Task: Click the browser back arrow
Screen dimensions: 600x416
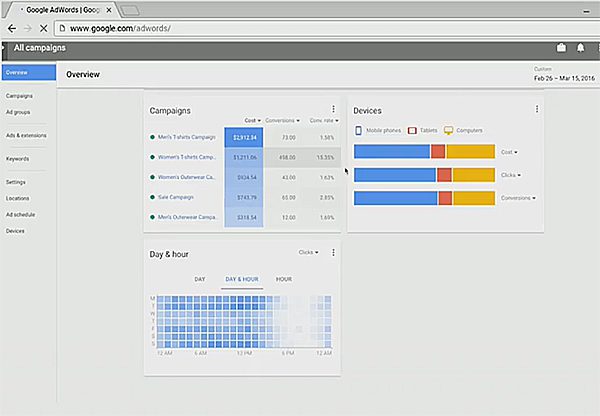Action: [x=12, y=28]
